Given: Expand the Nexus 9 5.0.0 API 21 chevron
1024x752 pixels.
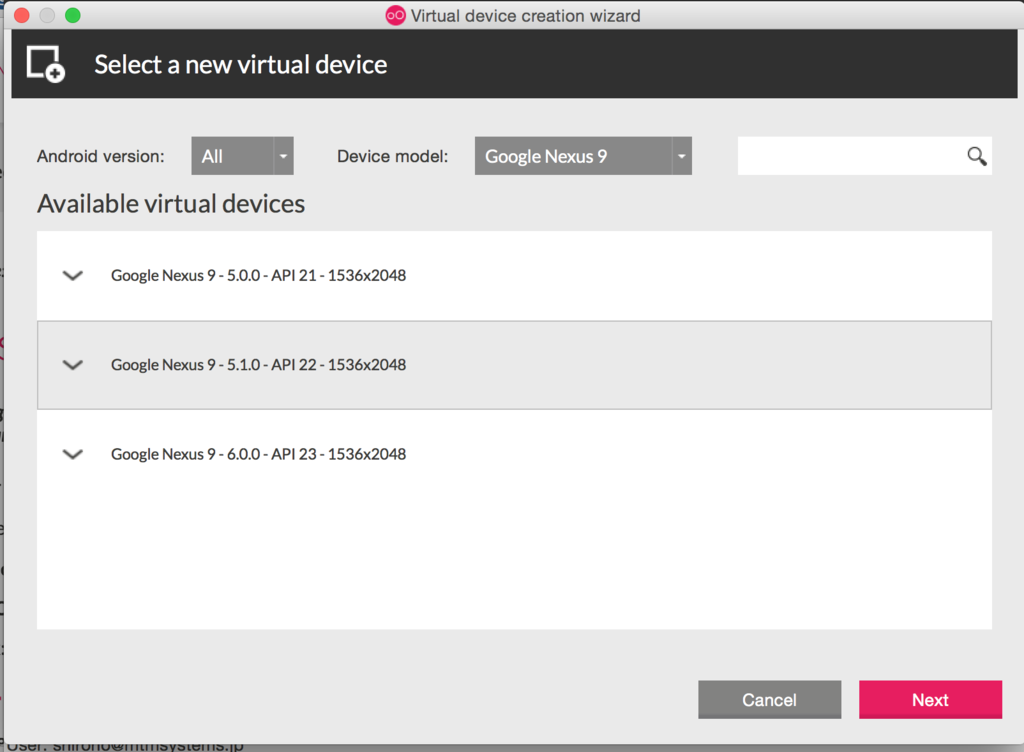Looking at the screenshot, I should point(72,275).
